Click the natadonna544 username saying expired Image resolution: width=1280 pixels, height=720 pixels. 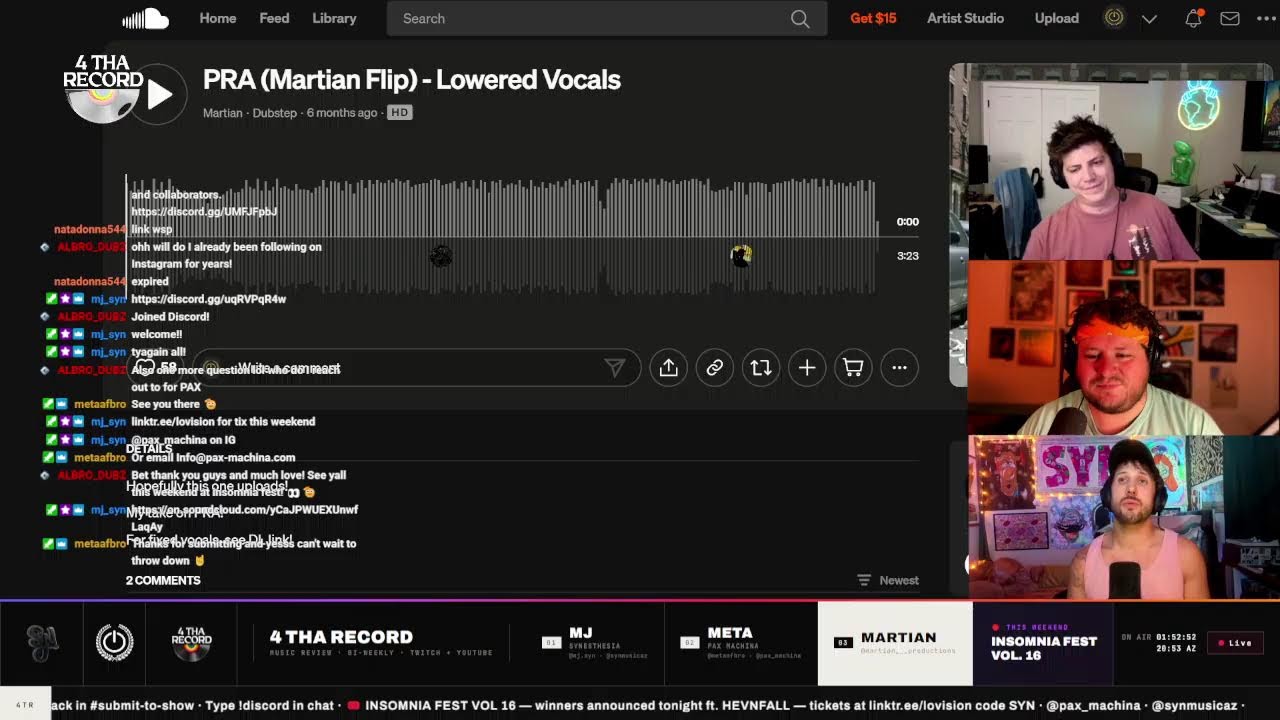click(x=90, y=282)
